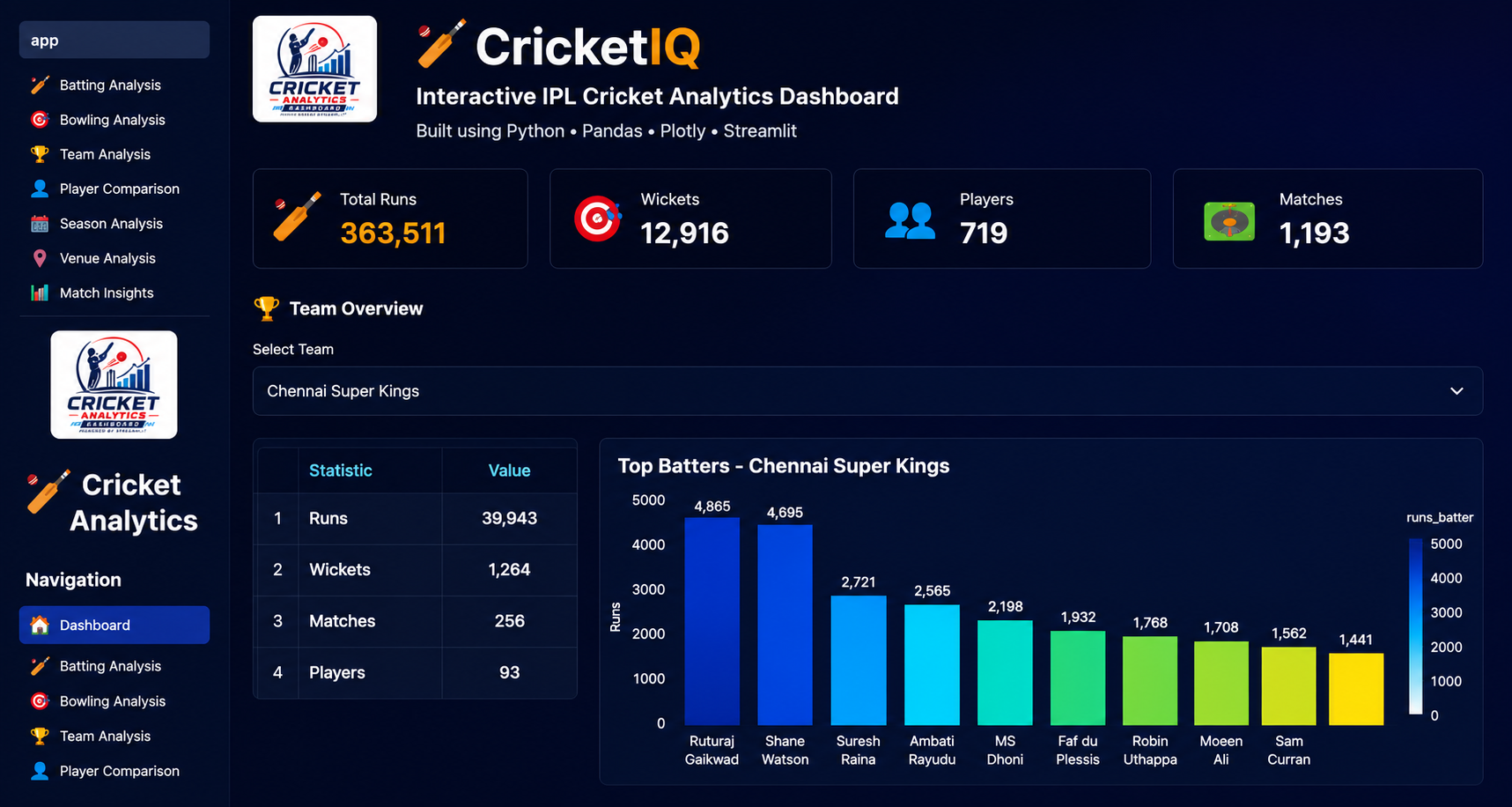Click the target icon beside top Bowling Analysis
This screenshot has height=807, width=1512.
coord(40,120)
